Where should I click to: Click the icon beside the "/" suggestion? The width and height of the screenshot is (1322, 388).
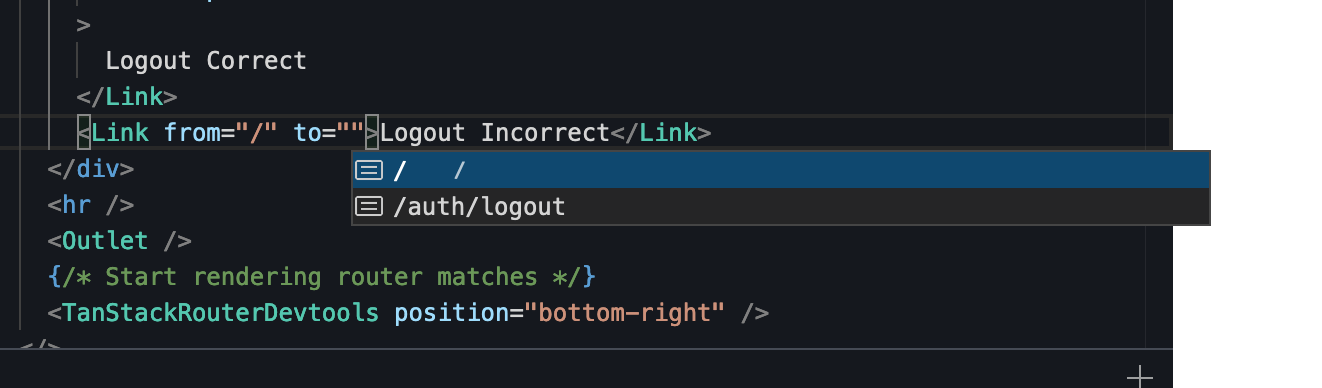370,170
